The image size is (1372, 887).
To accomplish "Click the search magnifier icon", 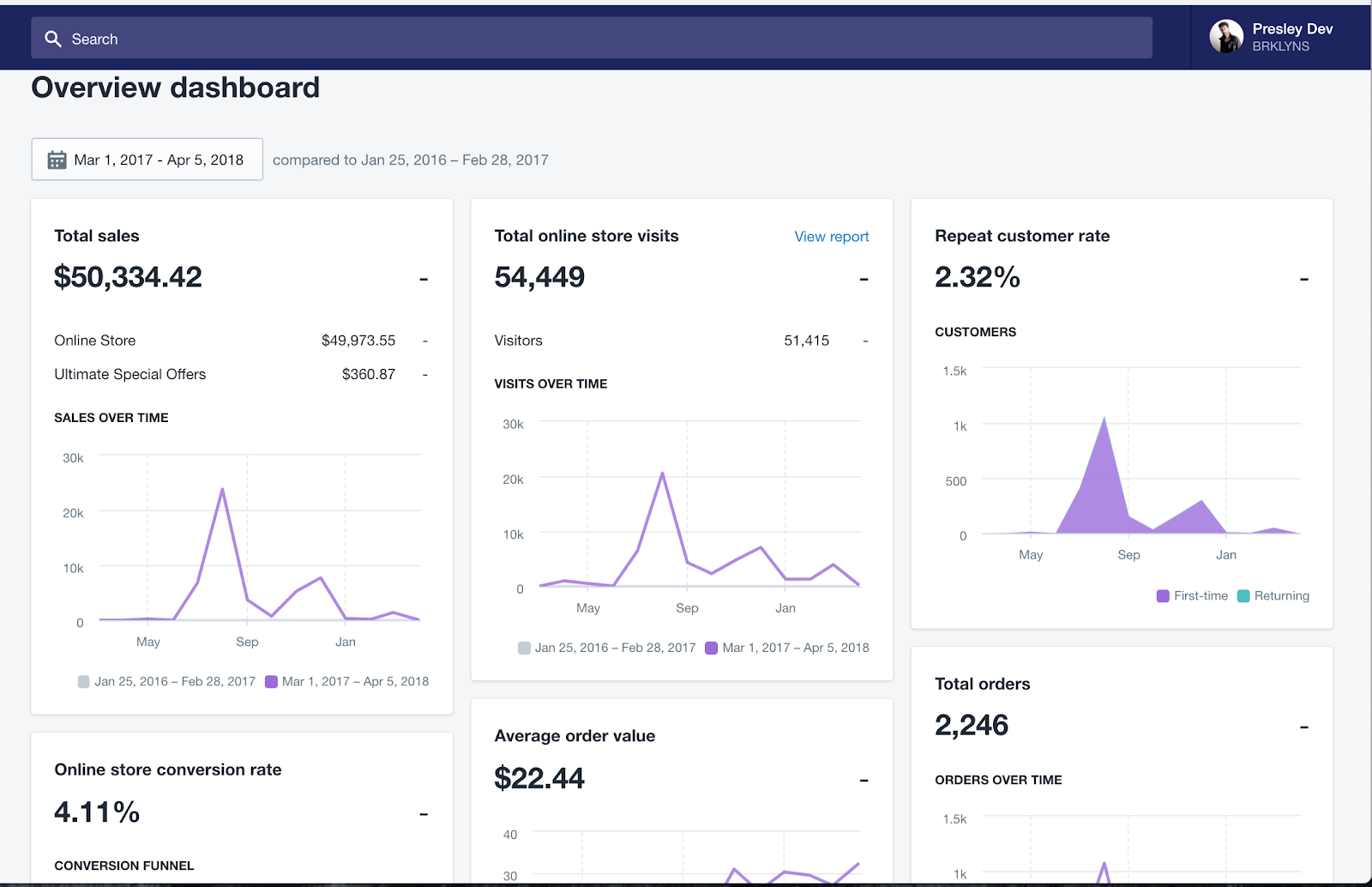I will [x=53, y=39].
